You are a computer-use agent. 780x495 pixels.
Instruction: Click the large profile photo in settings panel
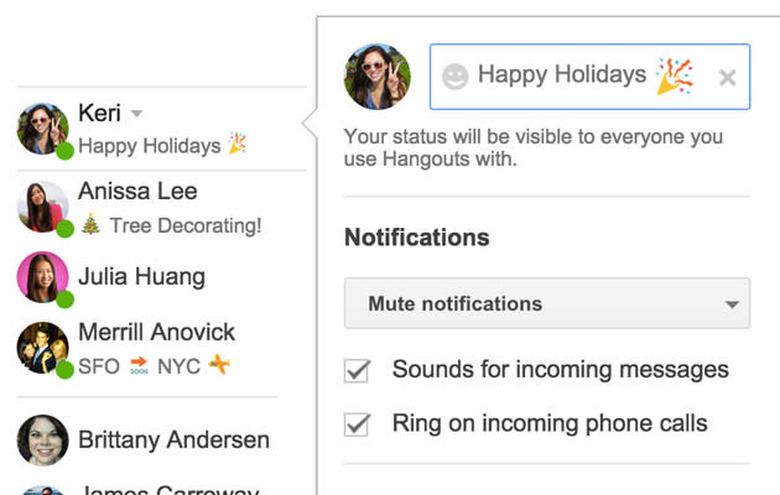click(377, 77)
